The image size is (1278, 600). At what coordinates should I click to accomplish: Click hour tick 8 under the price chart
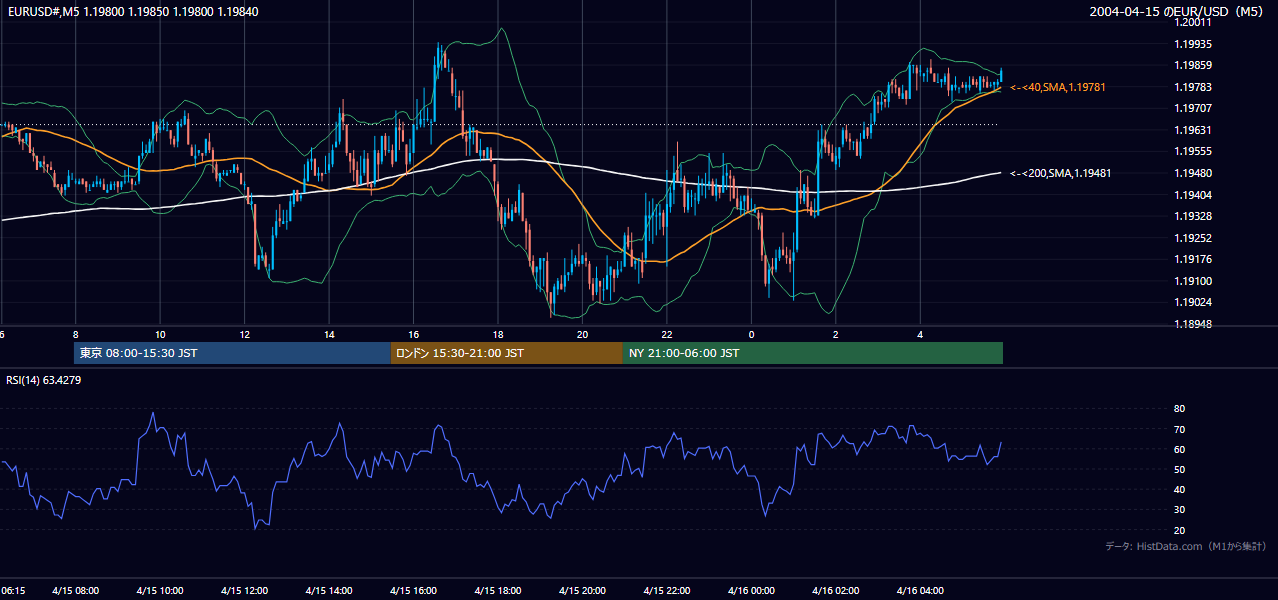pos(75,335)
